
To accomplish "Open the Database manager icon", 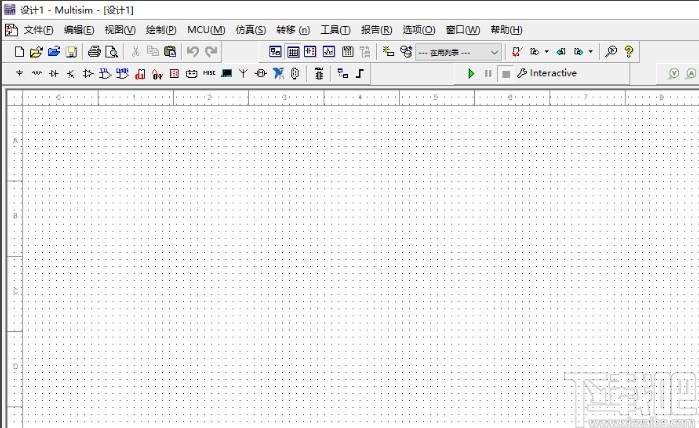I will [406, 52].
